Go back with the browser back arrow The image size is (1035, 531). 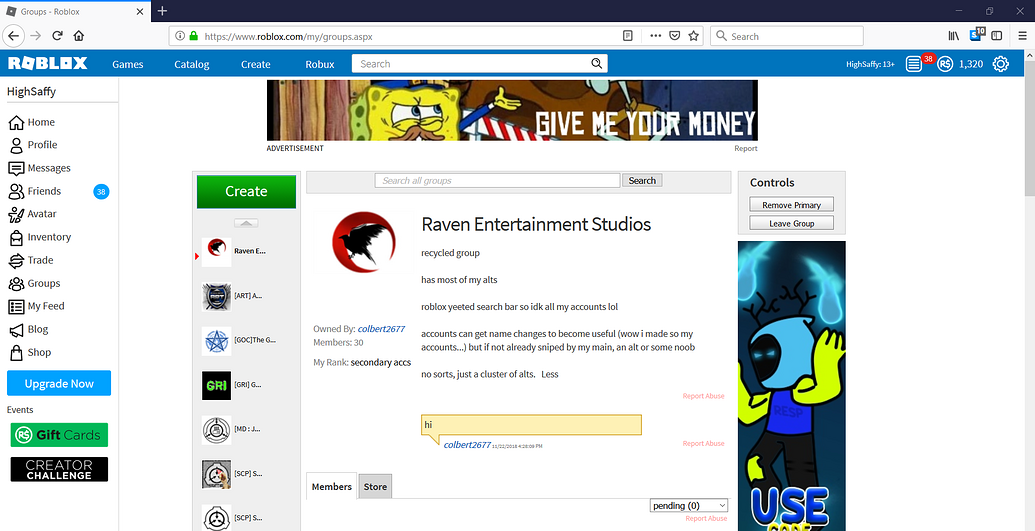[x=15, y=36]
